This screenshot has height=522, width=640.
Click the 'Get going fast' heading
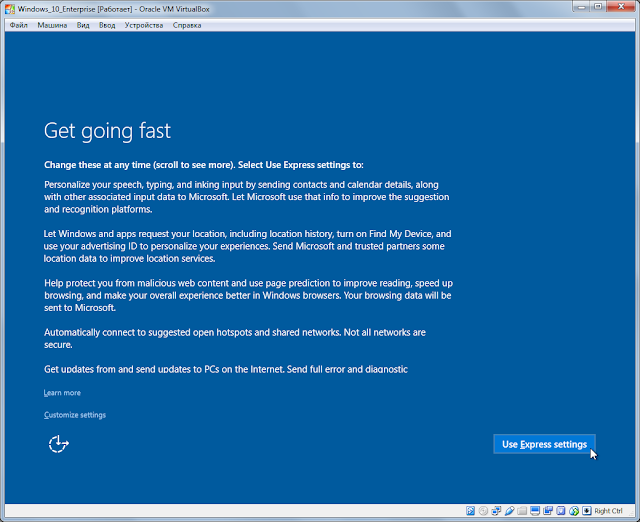click(107, 131)
